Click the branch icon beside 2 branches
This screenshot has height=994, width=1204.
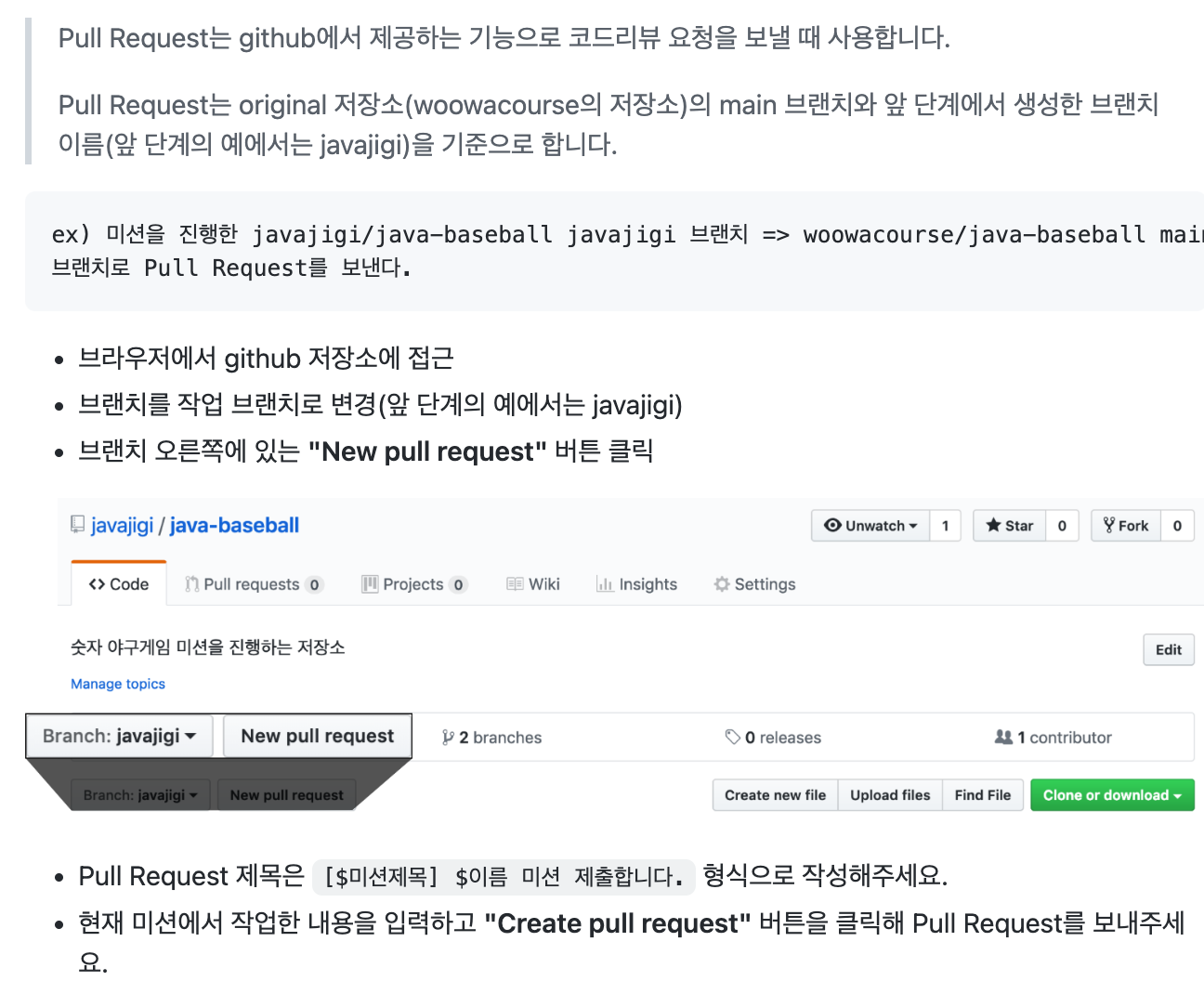click(x=448, y=738)
